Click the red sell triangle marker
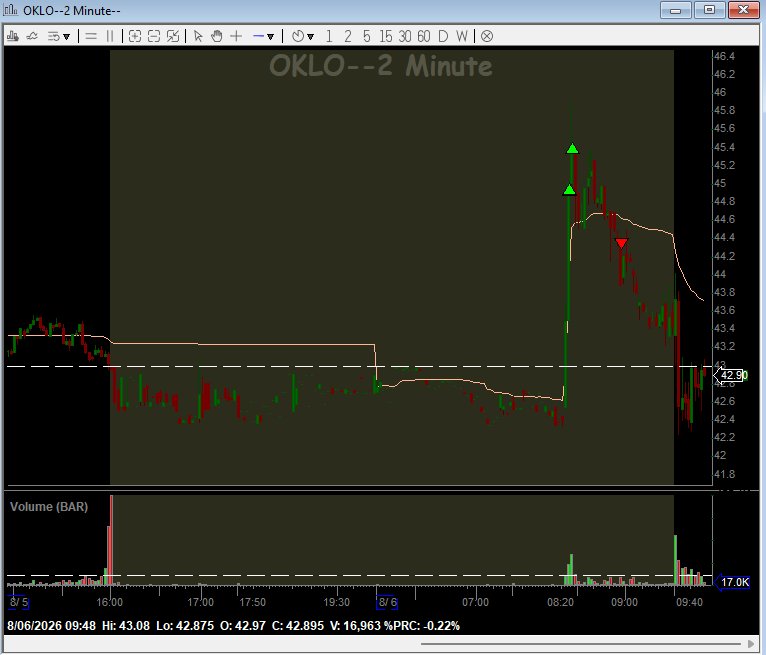 click(621, 243)
